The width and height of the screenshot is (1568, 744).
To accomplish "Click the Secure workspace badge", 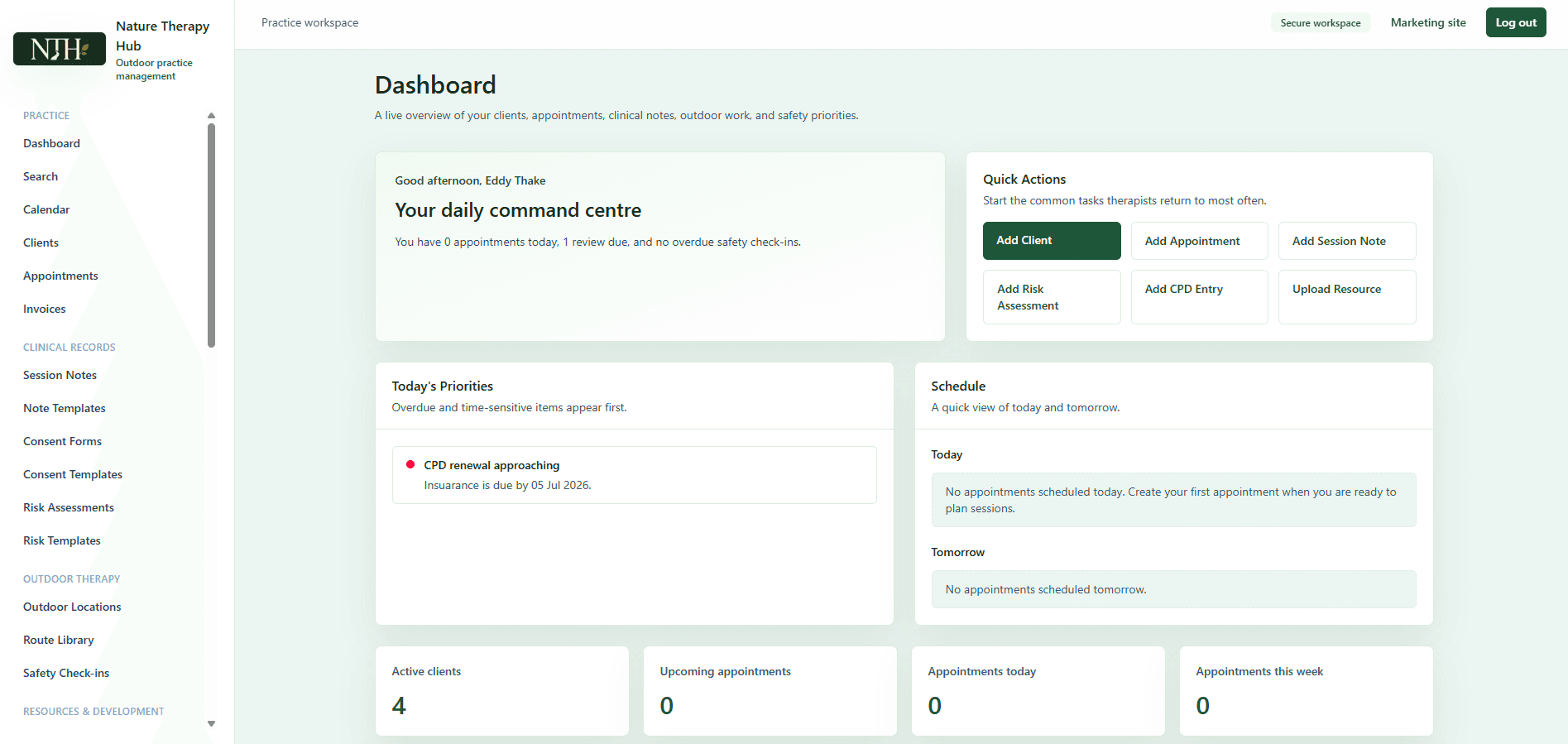I will [x=1321, y=23].
